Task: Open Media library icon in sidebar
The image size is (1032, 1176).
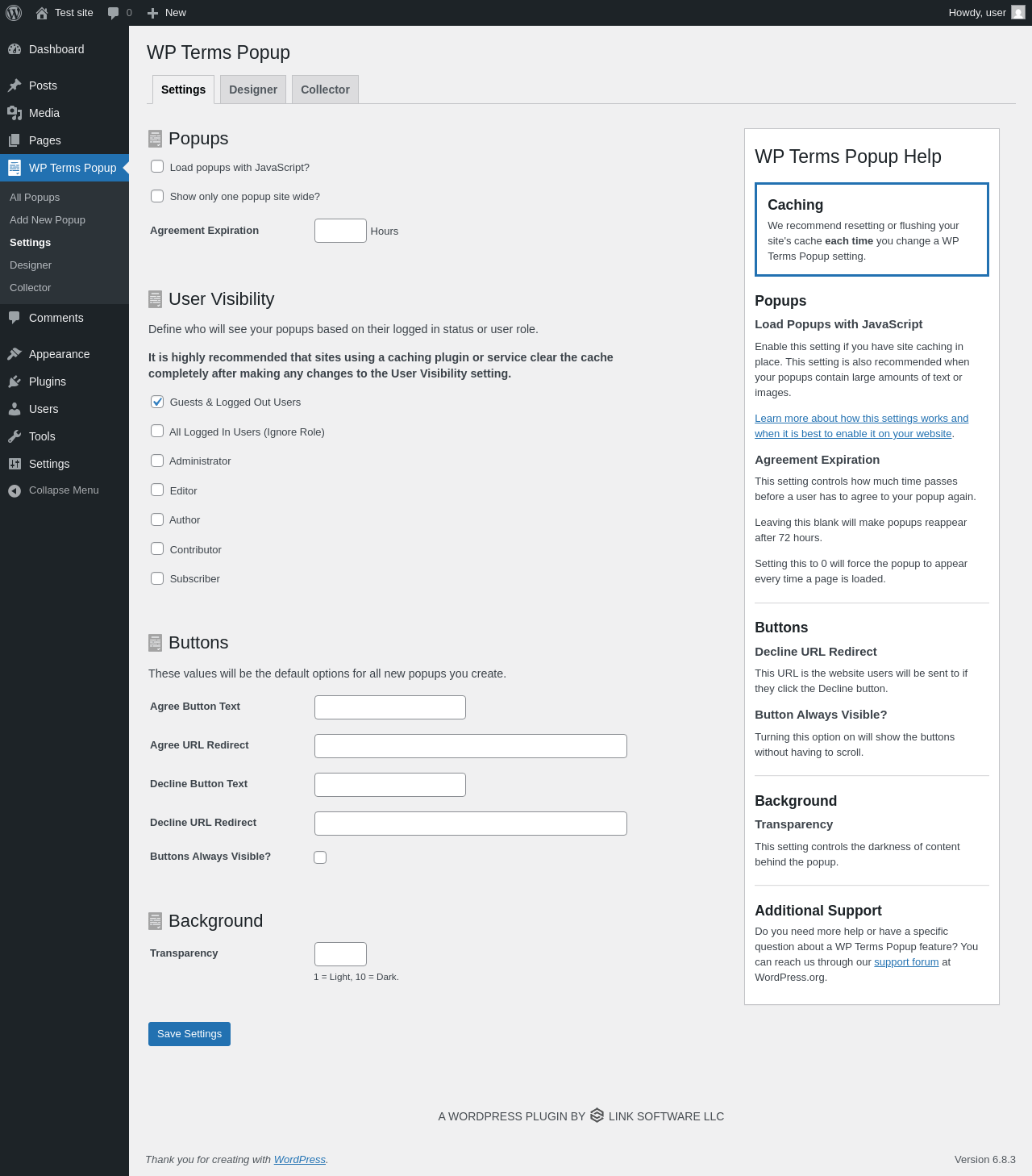Action: pos(15,113)
